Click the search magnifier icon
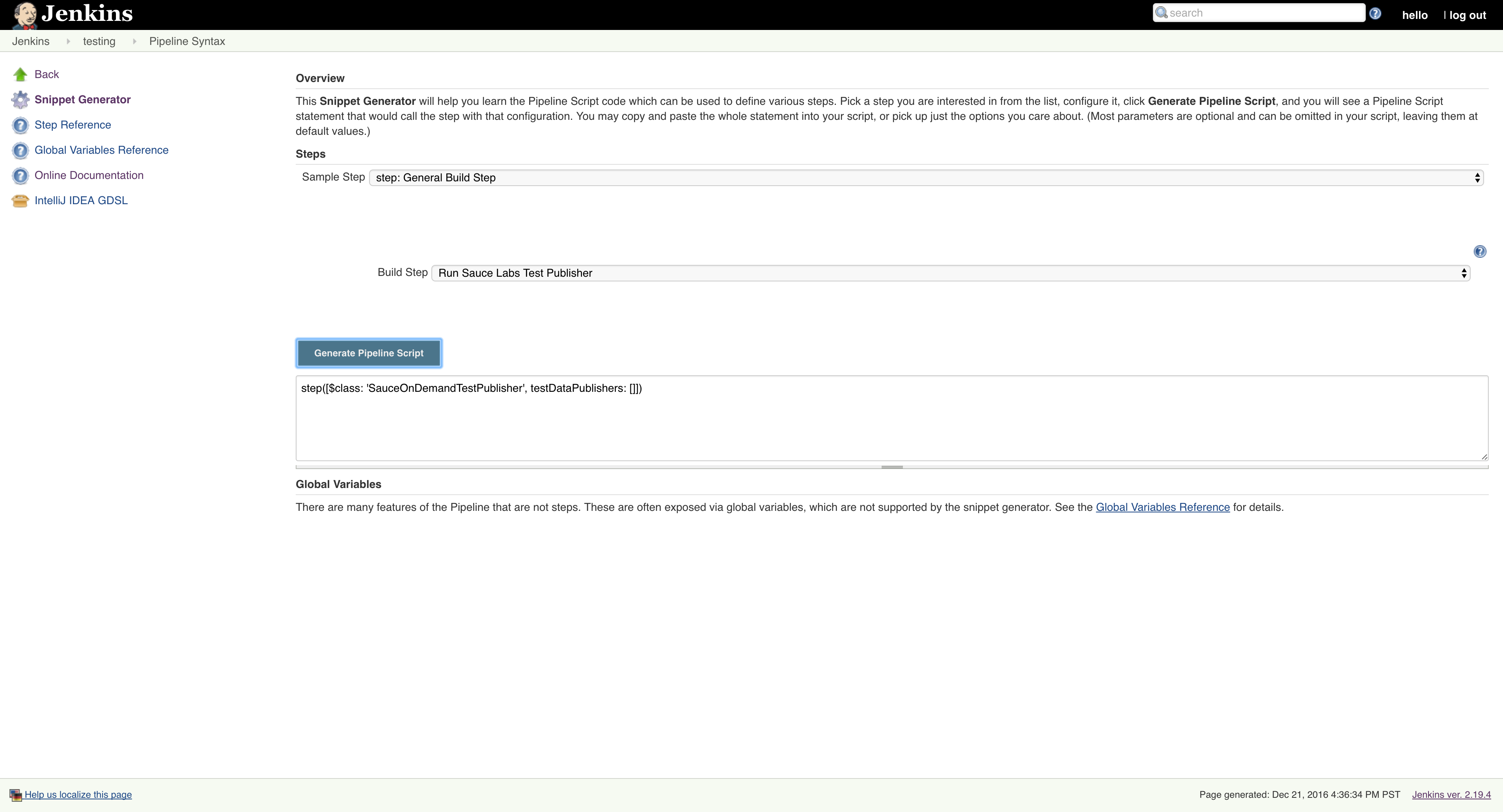The width and height of the screenshot is (1503, 812). [1161, 12]
